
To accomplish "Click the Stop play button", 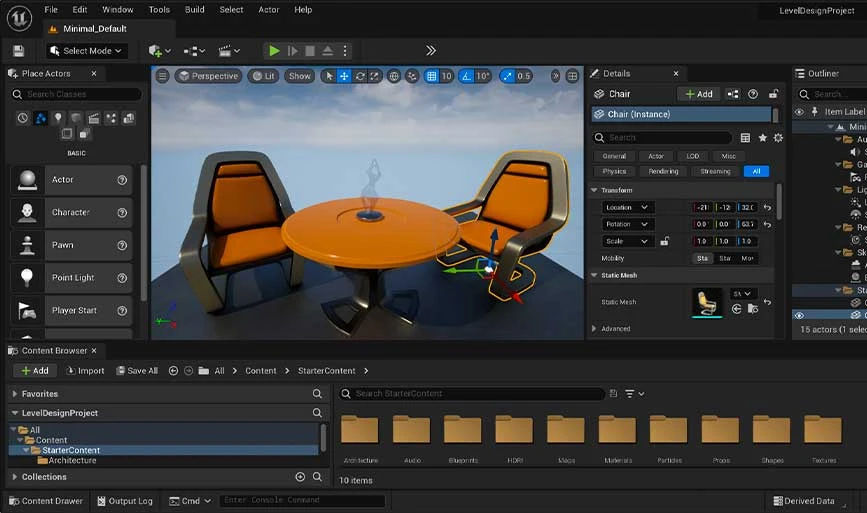I will (310, 51).
